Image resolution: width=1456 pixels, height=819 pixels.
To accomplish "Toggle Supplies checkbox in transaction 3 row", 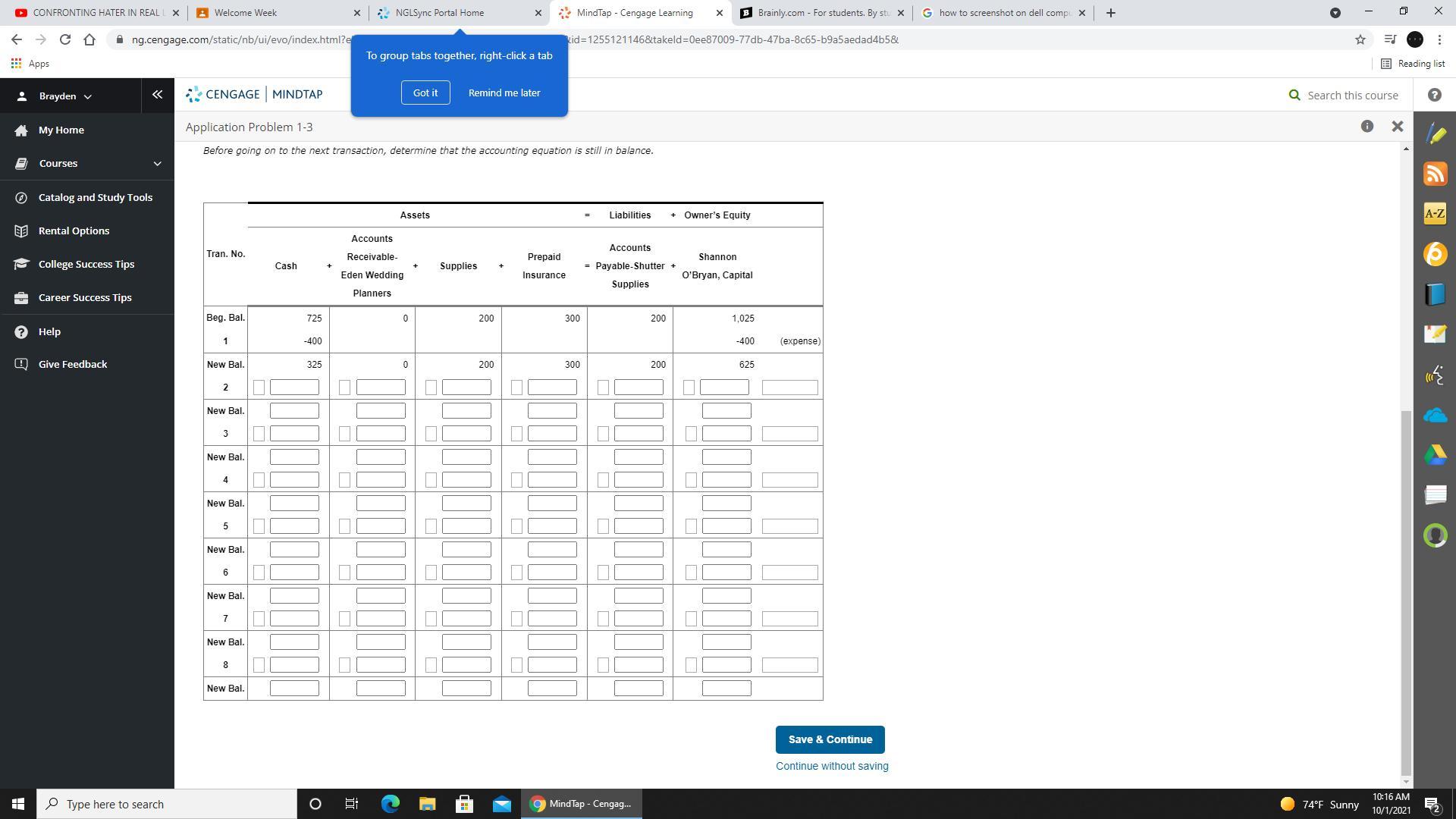I will point(431,434).
